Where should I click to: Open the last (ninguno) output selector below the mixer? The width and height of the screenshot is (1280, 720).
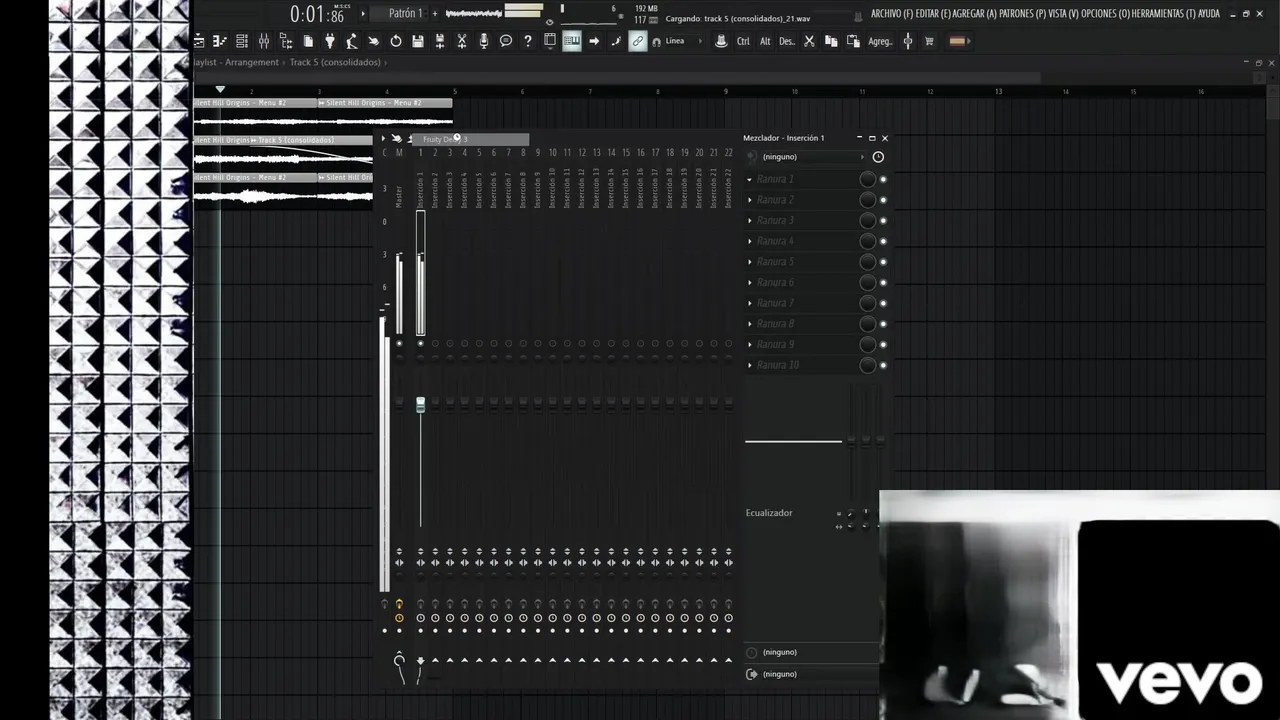[810, 674]
